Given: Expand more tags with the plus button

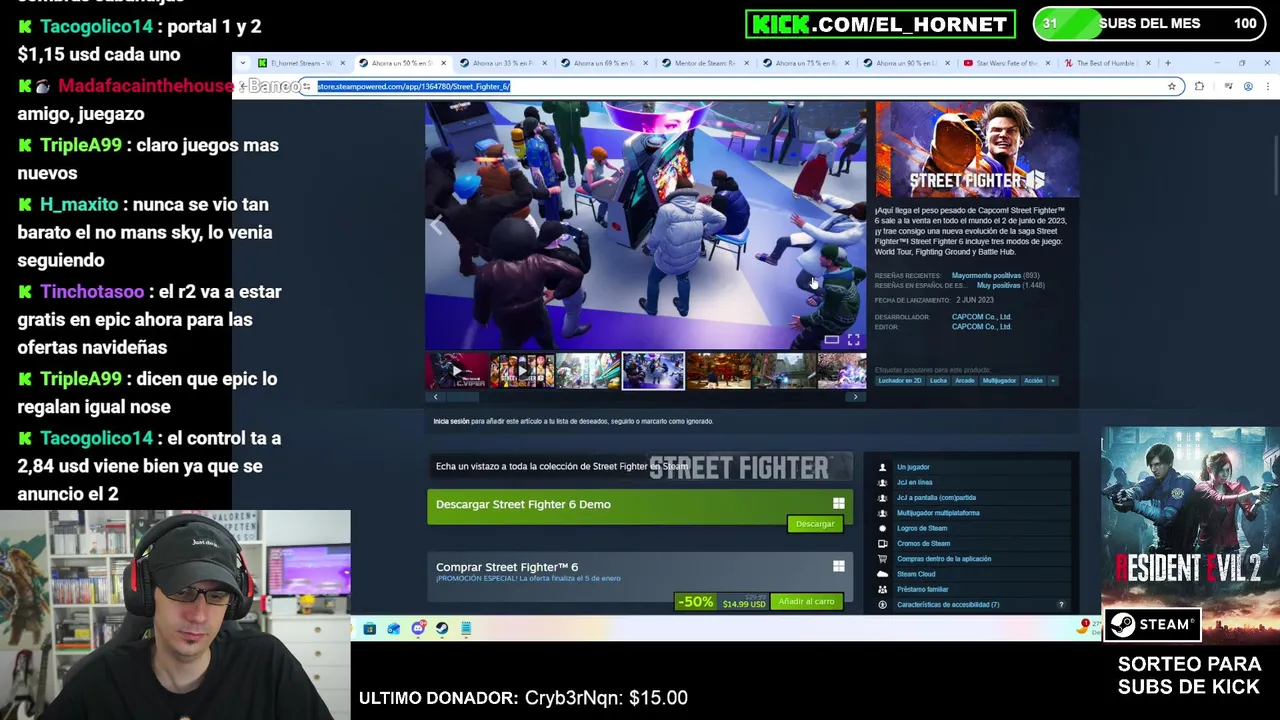Looking at the screenshot, I should click(x=1052, y=380).
